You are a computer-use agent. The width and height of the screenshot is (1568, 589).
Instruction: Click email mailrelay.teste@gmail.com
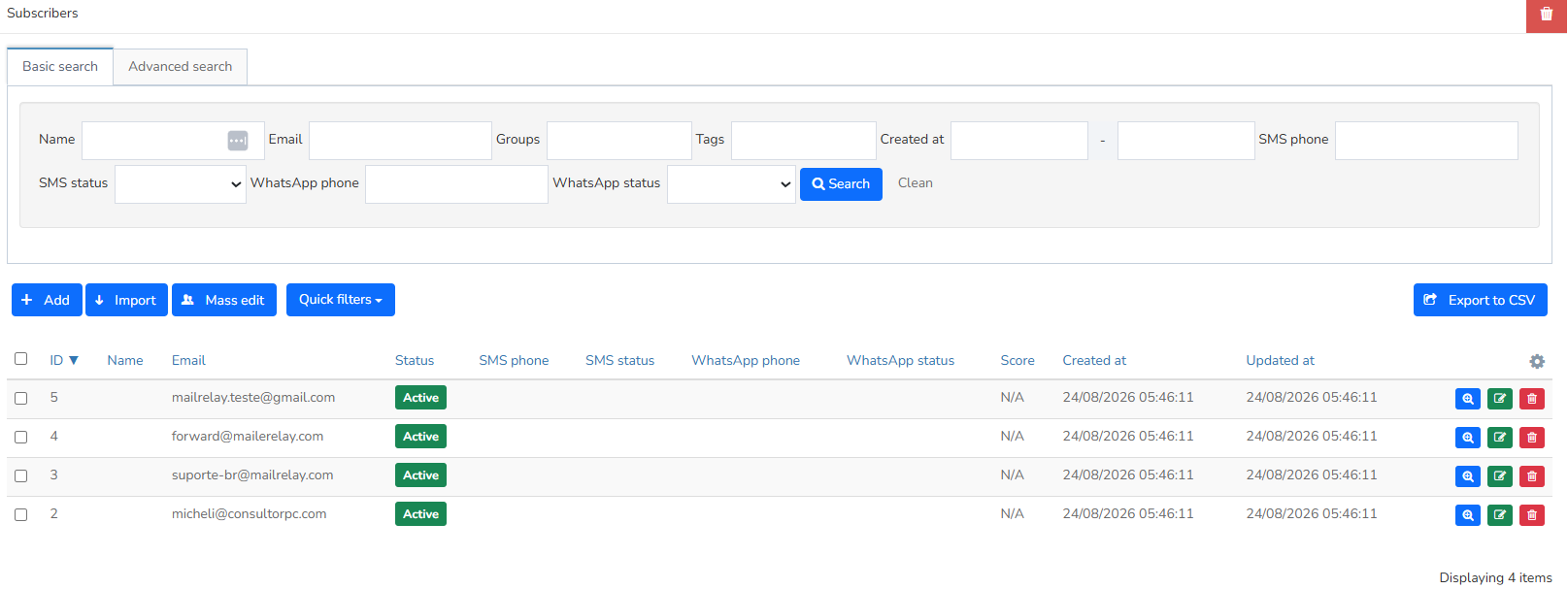253,398
